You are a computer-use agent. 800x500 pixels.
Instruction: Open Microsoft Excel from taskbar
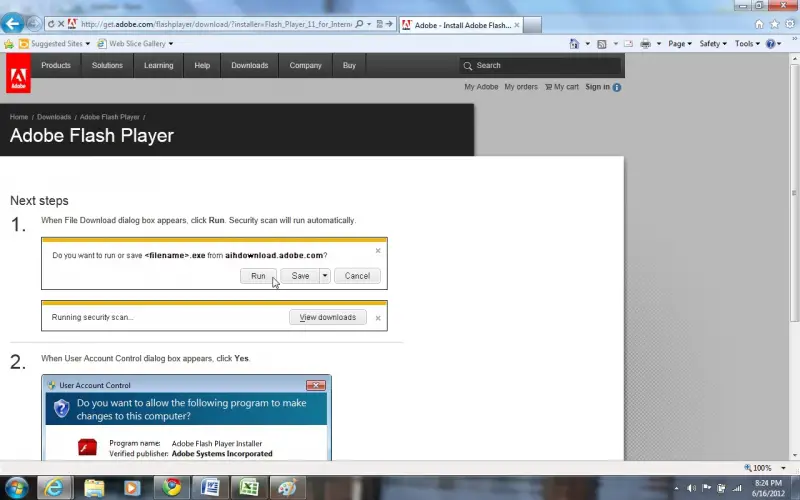[x=249, y=487]
